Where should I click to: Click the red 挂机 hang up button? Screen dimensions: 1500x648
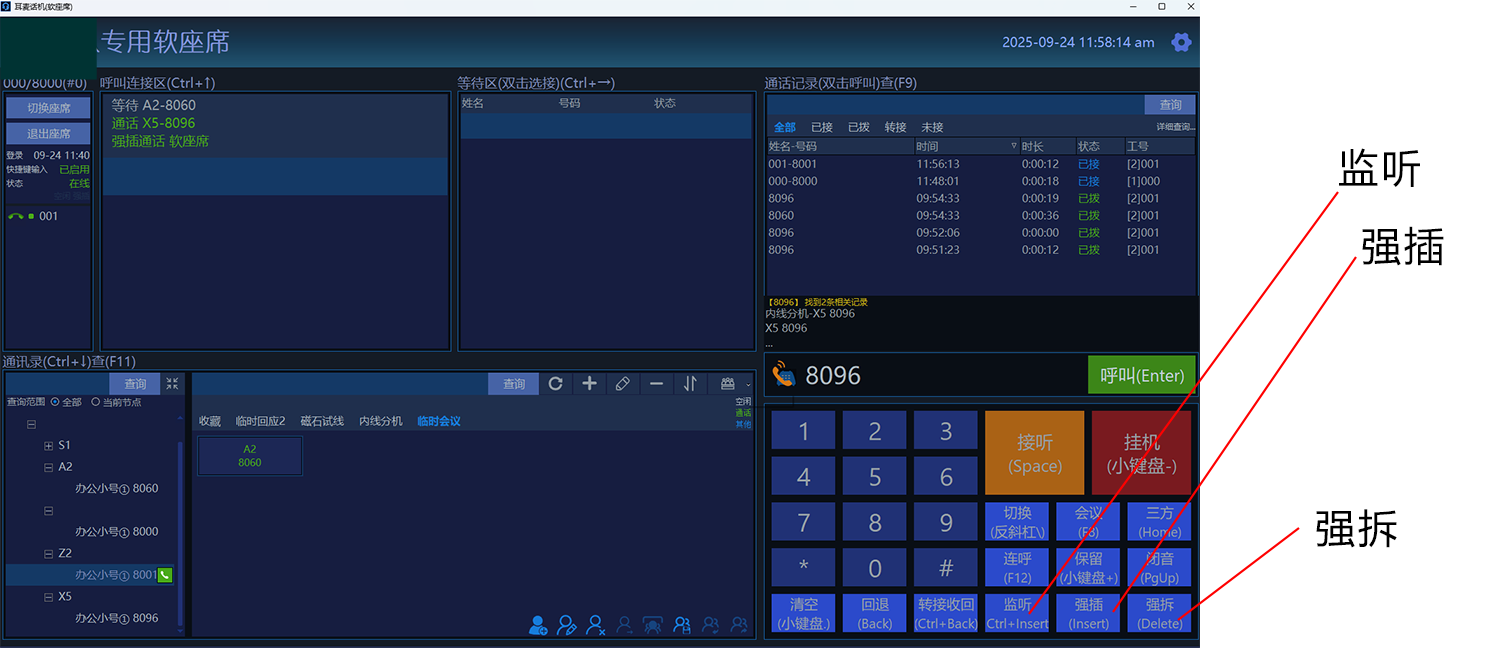[1141, 453]
